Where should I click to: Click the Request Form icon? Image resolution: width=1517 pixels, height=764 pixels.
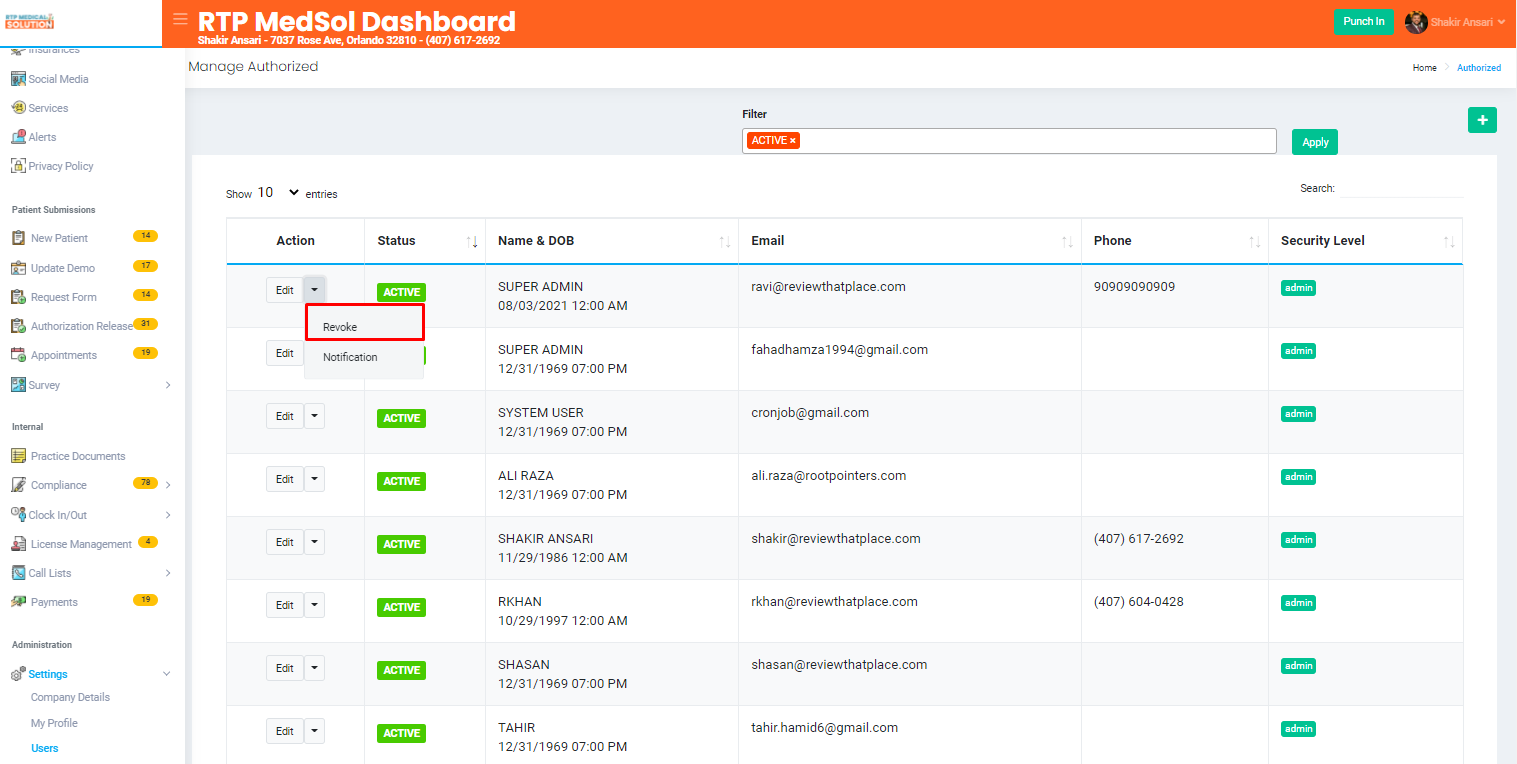18,297
